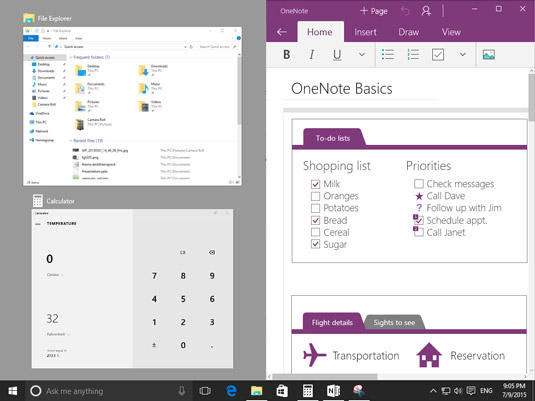Click the star tag beside Call Dave
Screen dimensions: 535x401
[419, 196]
